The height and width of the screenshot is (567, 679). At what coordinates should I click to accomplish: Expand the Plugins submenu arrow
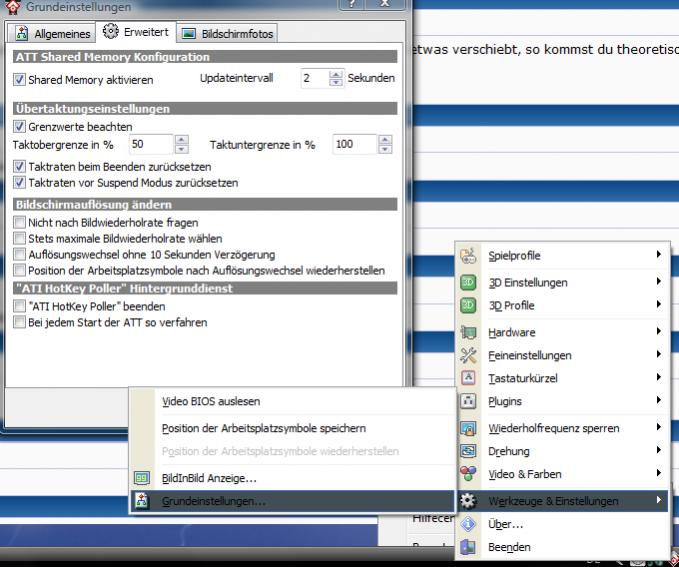click(x=658, y=400)
